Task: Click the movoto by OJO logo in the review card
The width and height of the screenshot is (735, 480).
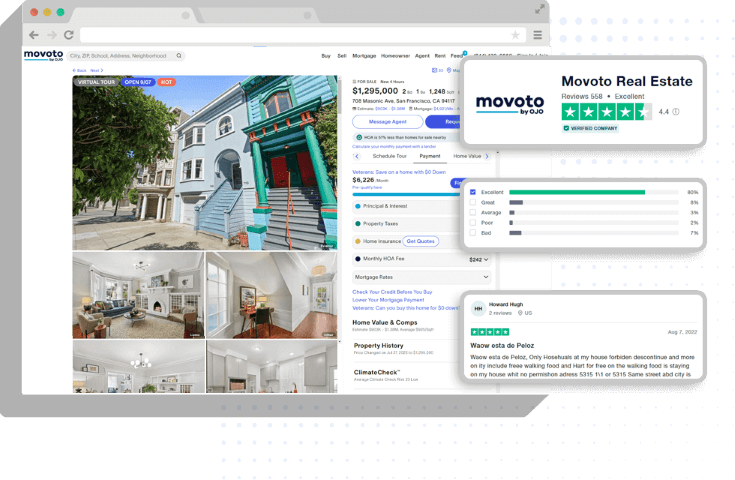Action: (x=510, y=104)
